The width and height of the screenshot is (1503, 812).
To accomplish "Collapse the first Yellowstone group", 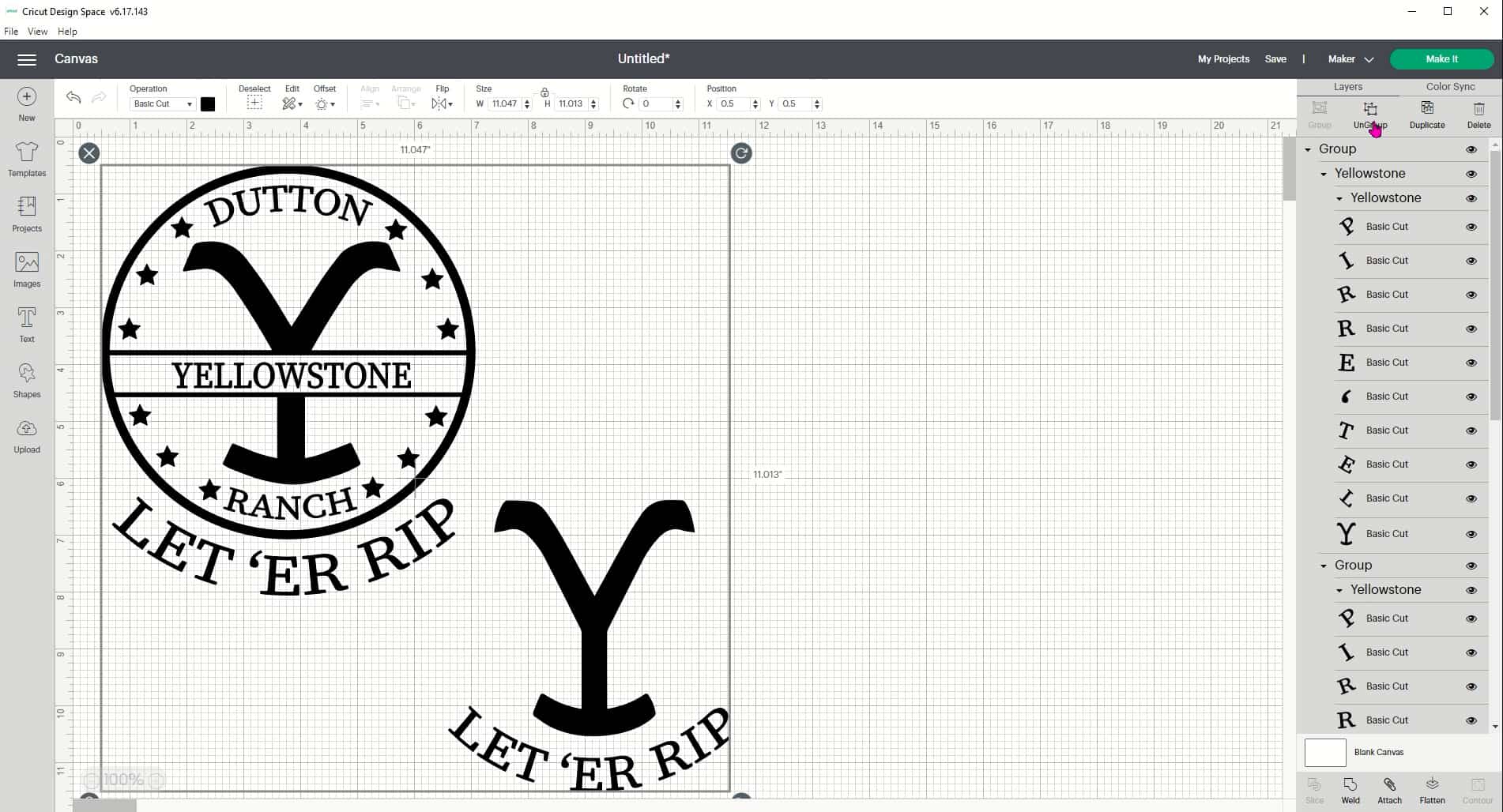I will pyautogui.click(x=1324, y=174).
